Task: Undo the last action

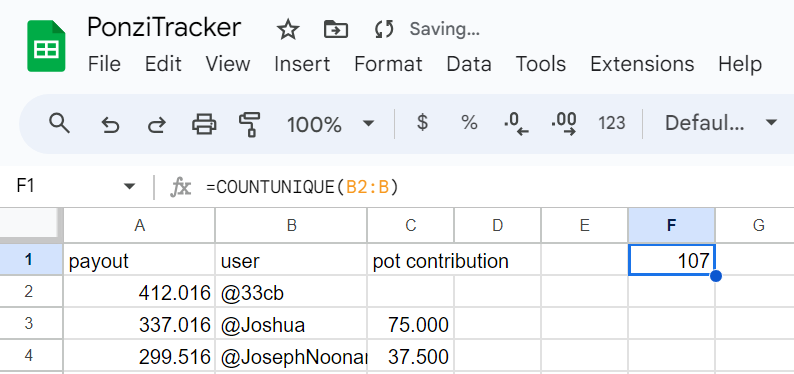Action: pyautogui.click(x=110, y=123)
